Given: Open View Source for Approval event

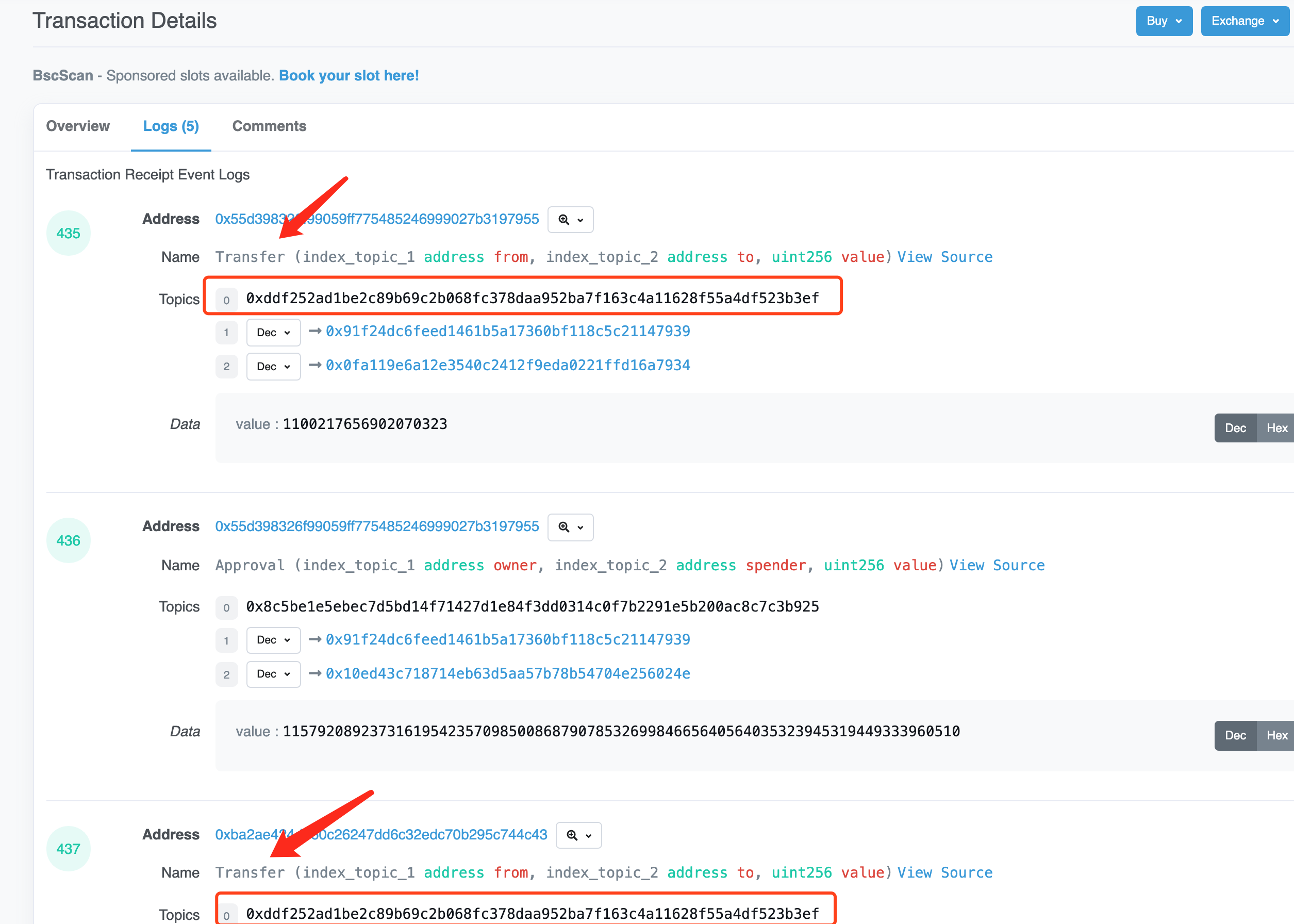Looking at the screenshot, I should click(997, 565).
